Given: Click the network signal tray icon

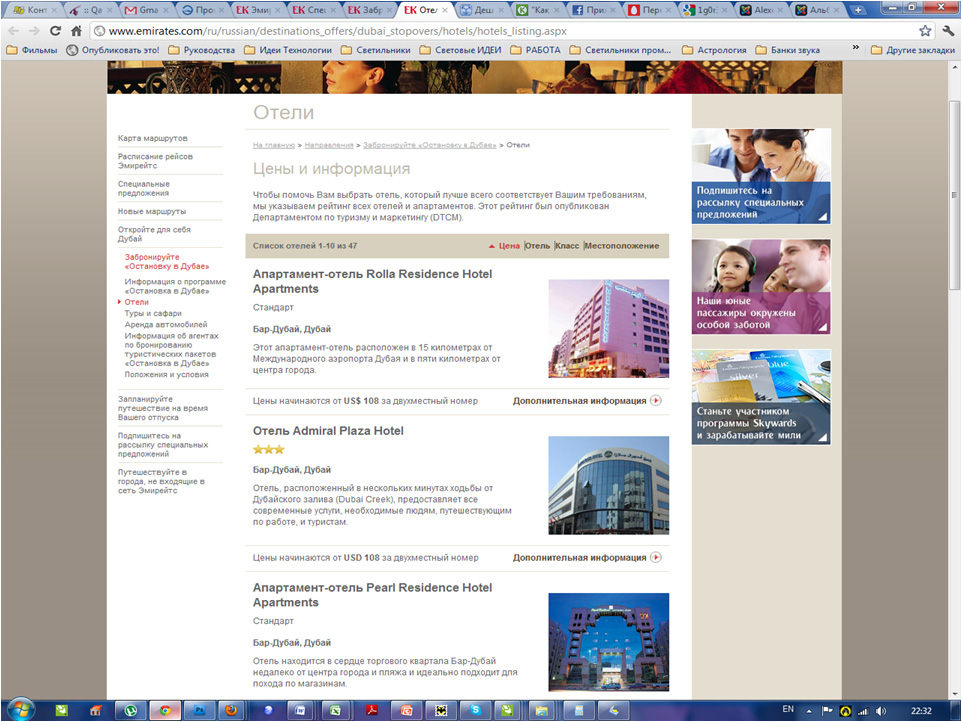Looking at the screenshot, I should click(863, 711).
